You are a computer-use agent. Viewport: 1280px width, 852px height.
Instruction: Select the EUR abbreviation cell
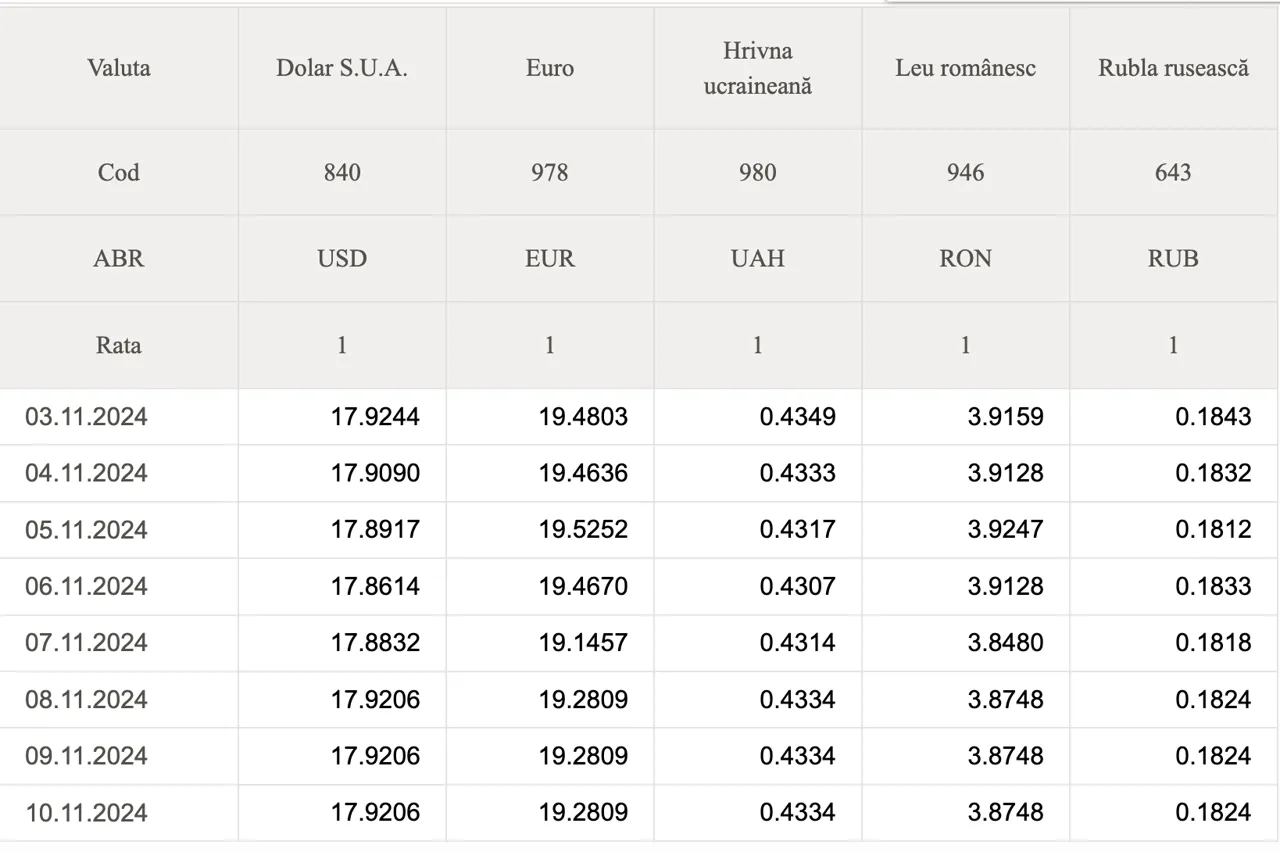tap(550, 258)
